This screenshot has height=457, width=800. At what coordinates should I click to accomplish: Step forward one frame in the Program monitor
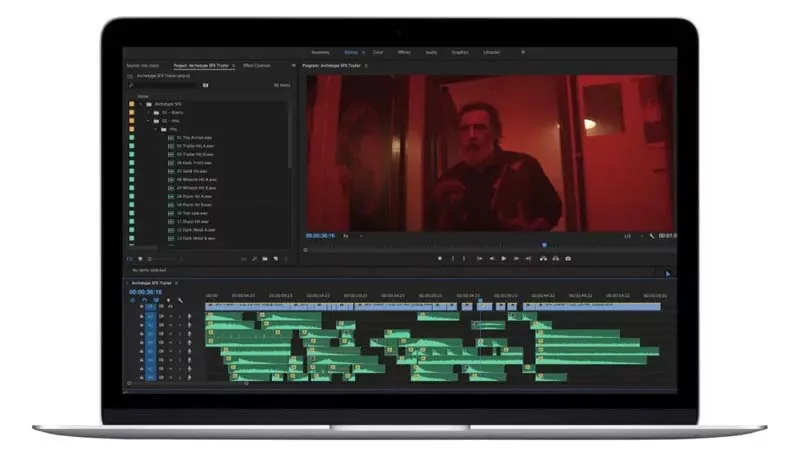coord(516,259)
